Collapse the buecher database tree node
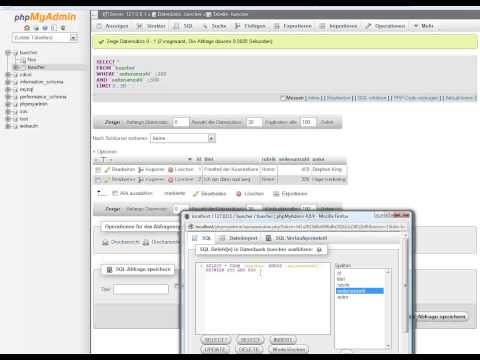The width and height of the screenshot is (480, 360). [8, 53]
